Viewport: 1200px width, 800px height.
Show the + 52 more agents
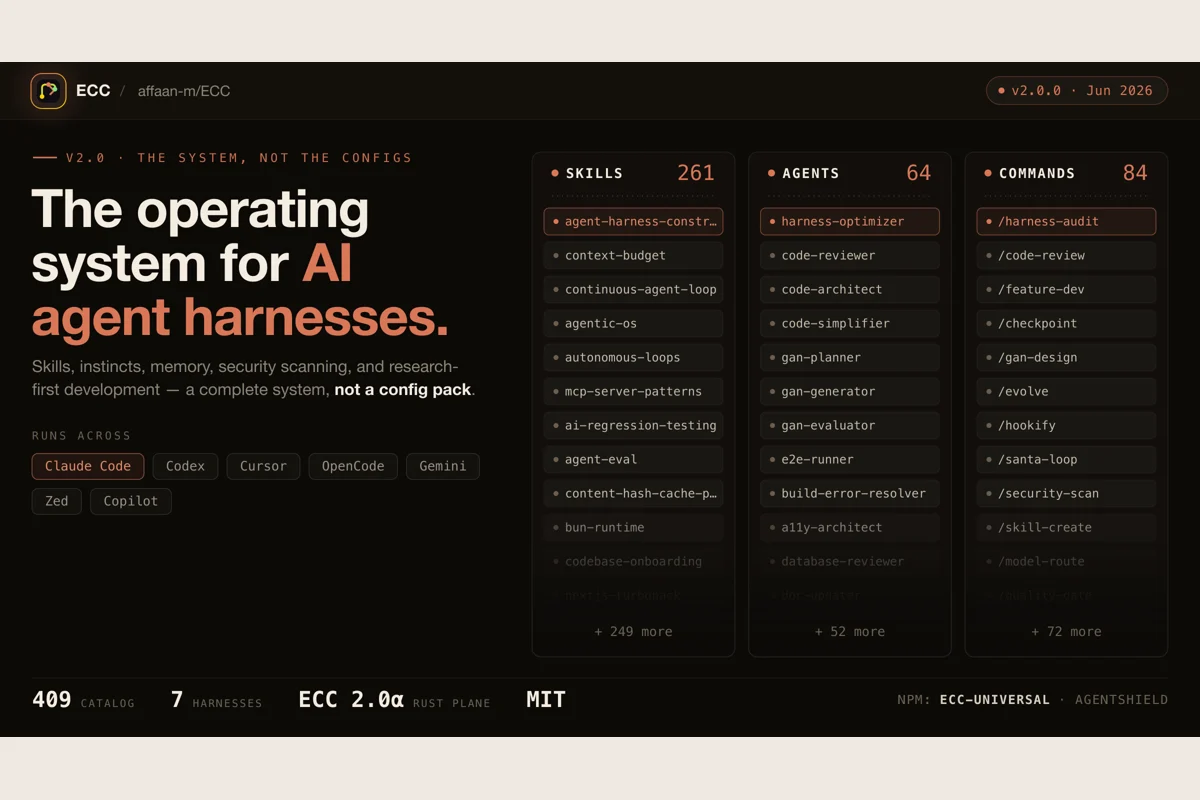click(x=850, y=632)
